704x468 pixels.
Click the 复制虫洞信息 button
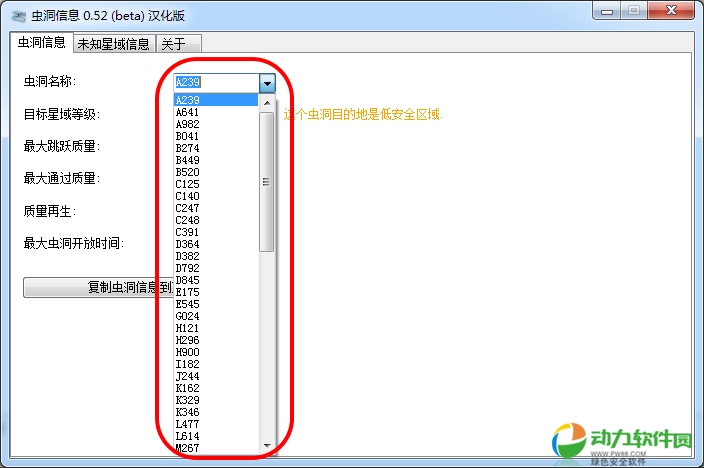coord(95,288)
